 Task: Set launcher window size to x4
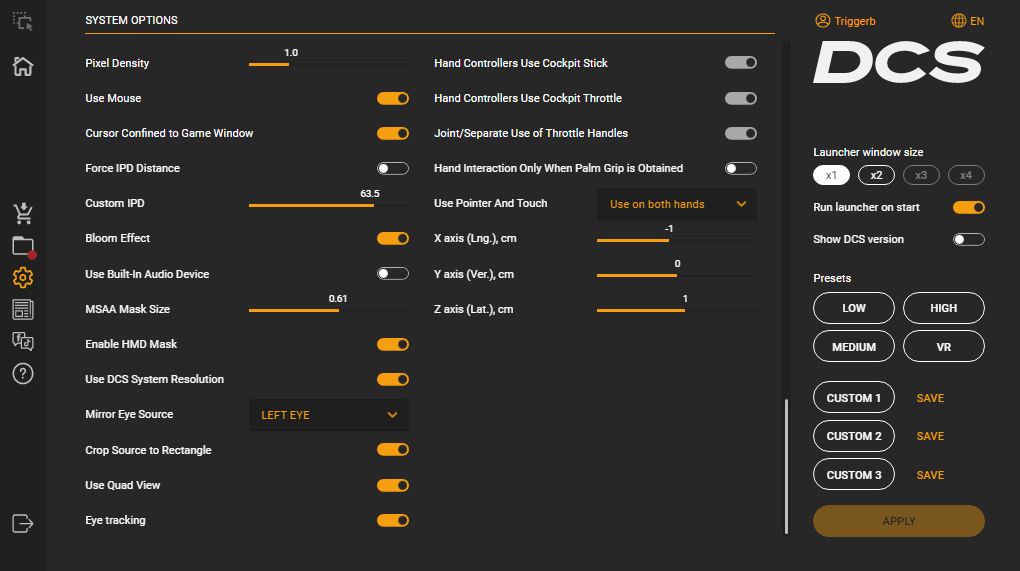pos(966,175)
